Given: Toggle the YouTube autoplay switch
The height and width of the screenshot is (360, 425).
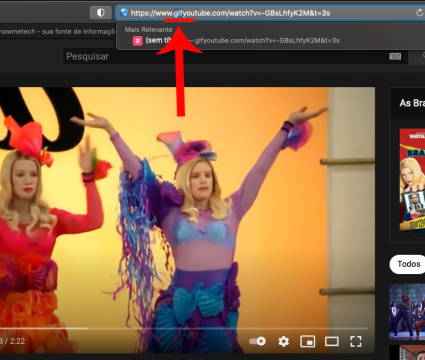Looking at the screenshot, I should pyautogui.click(x=257, y=341).
